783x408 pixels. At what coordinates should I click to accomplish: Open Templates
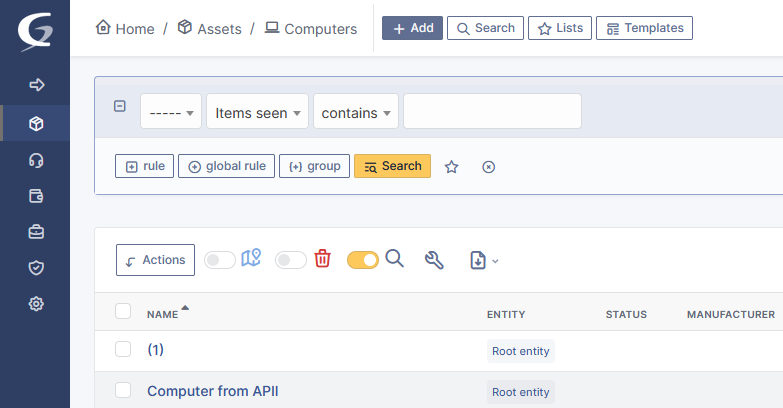(x=644, y=28)
